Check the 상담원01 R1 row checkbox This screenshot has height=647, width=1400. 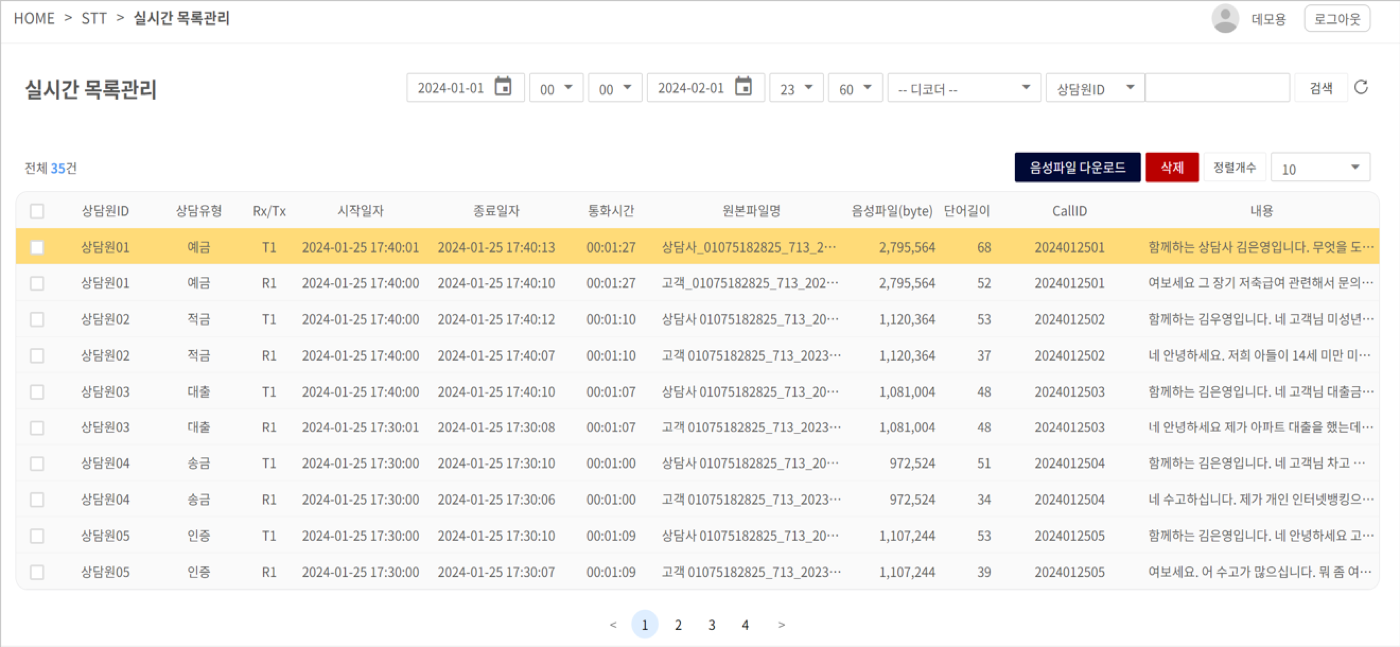[37, 283]
